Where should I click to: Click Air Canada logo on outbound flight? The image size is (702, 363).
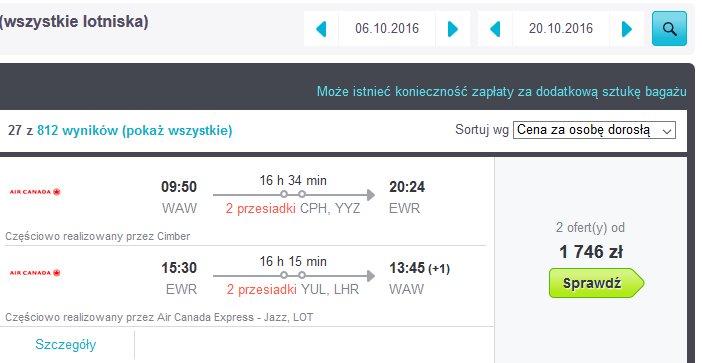point(35,192)
